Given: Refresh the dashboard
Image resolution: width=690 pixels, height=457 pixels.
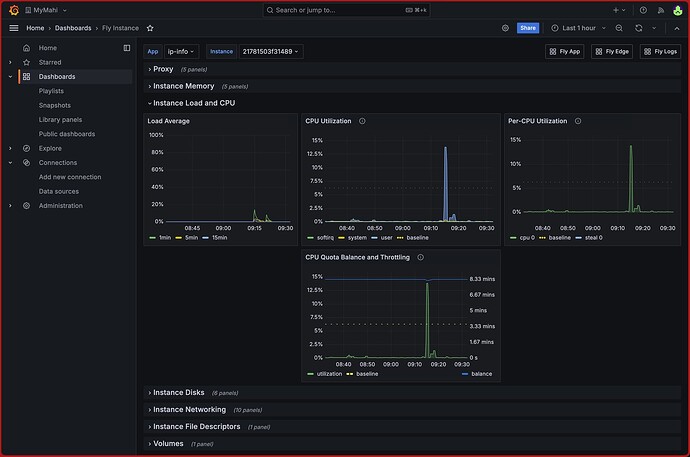Looking at the screenshot, I should click(x=638, y=28).
